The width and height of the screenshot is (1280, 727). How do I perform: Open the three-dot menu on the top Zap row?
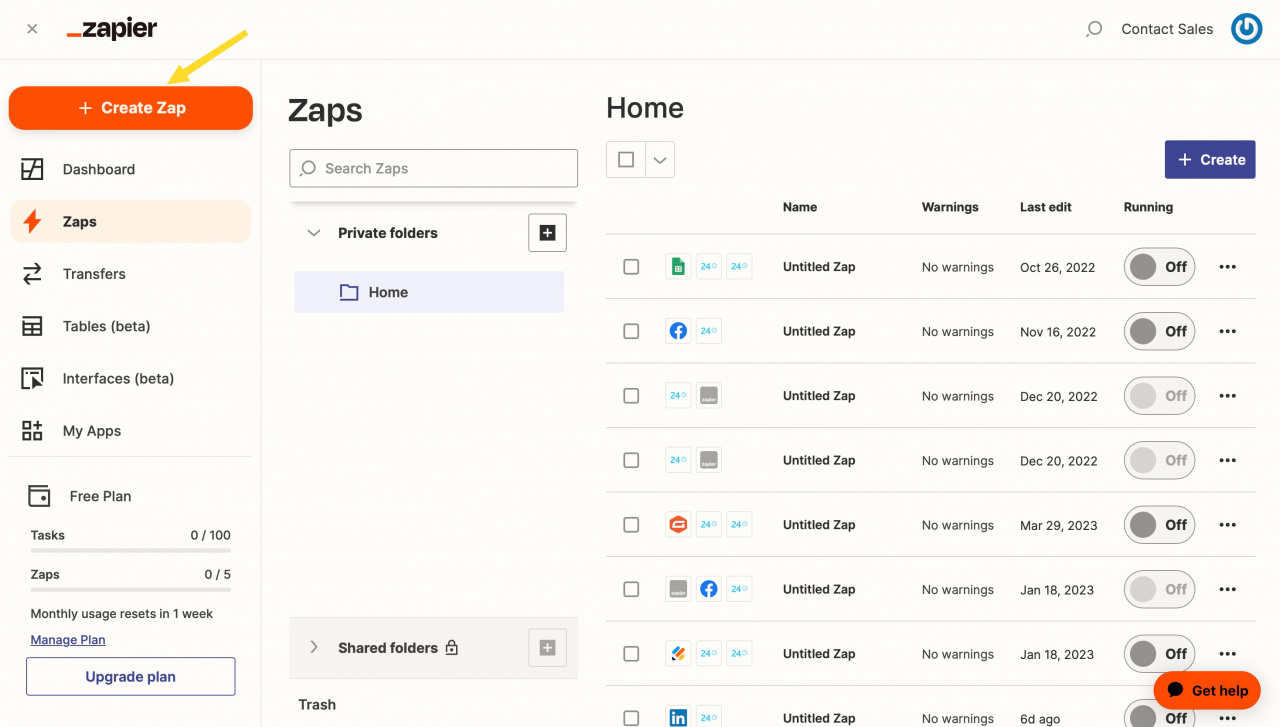1227,266
